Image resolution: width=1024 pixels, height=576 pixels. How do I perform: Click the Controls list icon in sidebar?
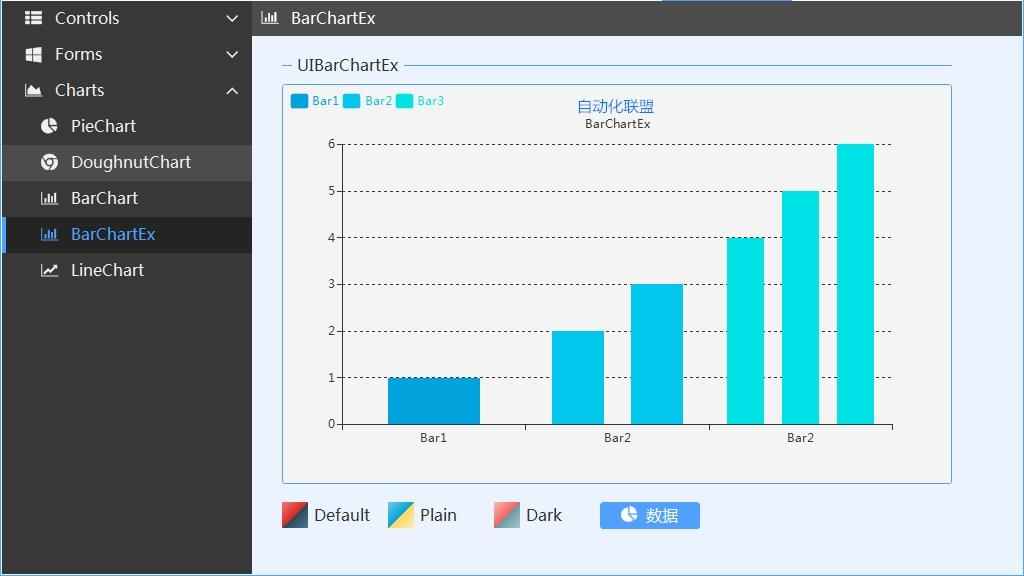(33, 18)
